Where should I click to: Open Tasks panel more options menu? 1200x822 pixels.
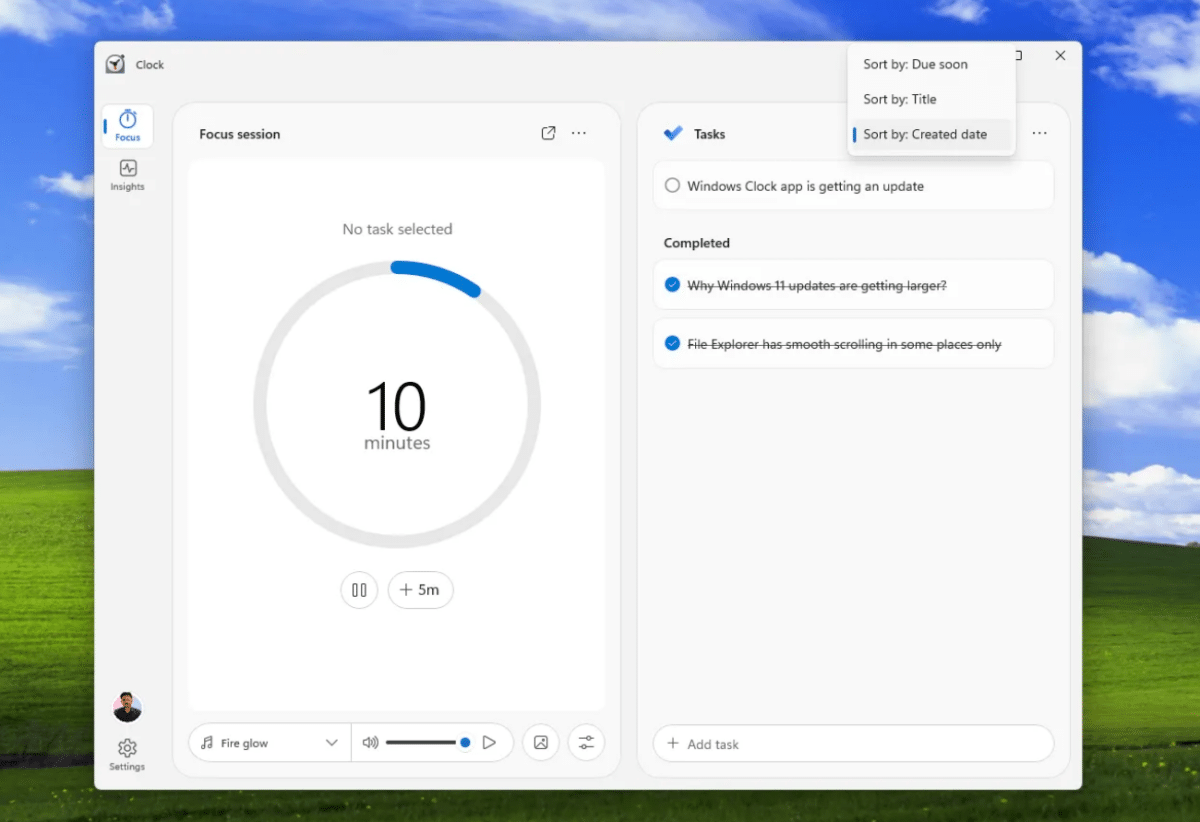pyautogui.click(x=1040, y=133)
